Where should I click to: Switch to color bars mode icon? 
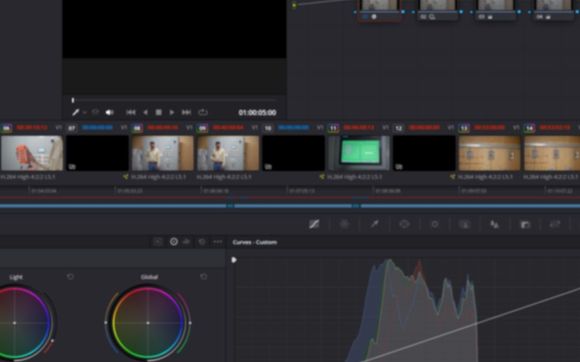186,242
